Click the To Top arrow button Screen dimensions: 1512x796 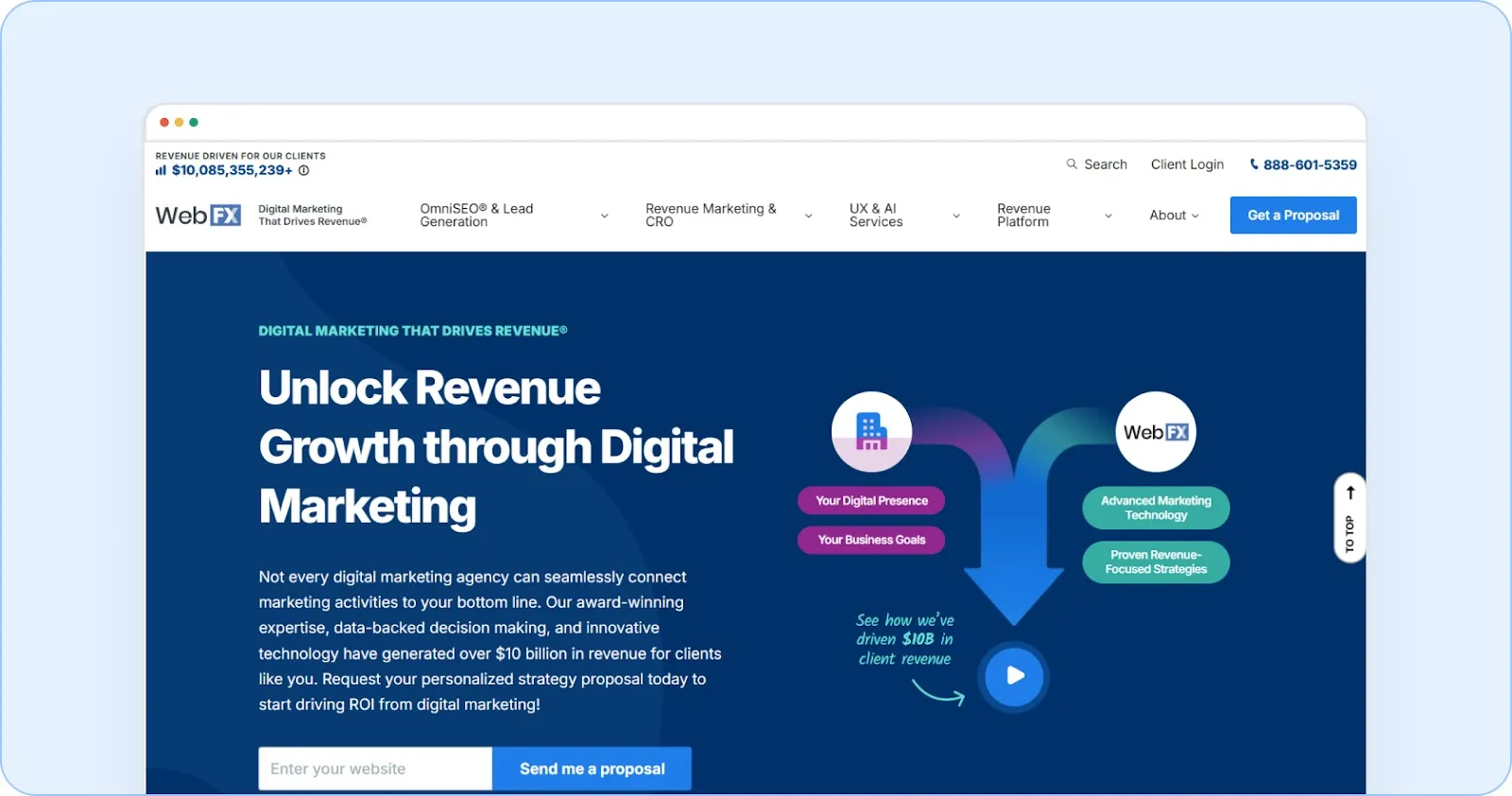pos(1349,518)
